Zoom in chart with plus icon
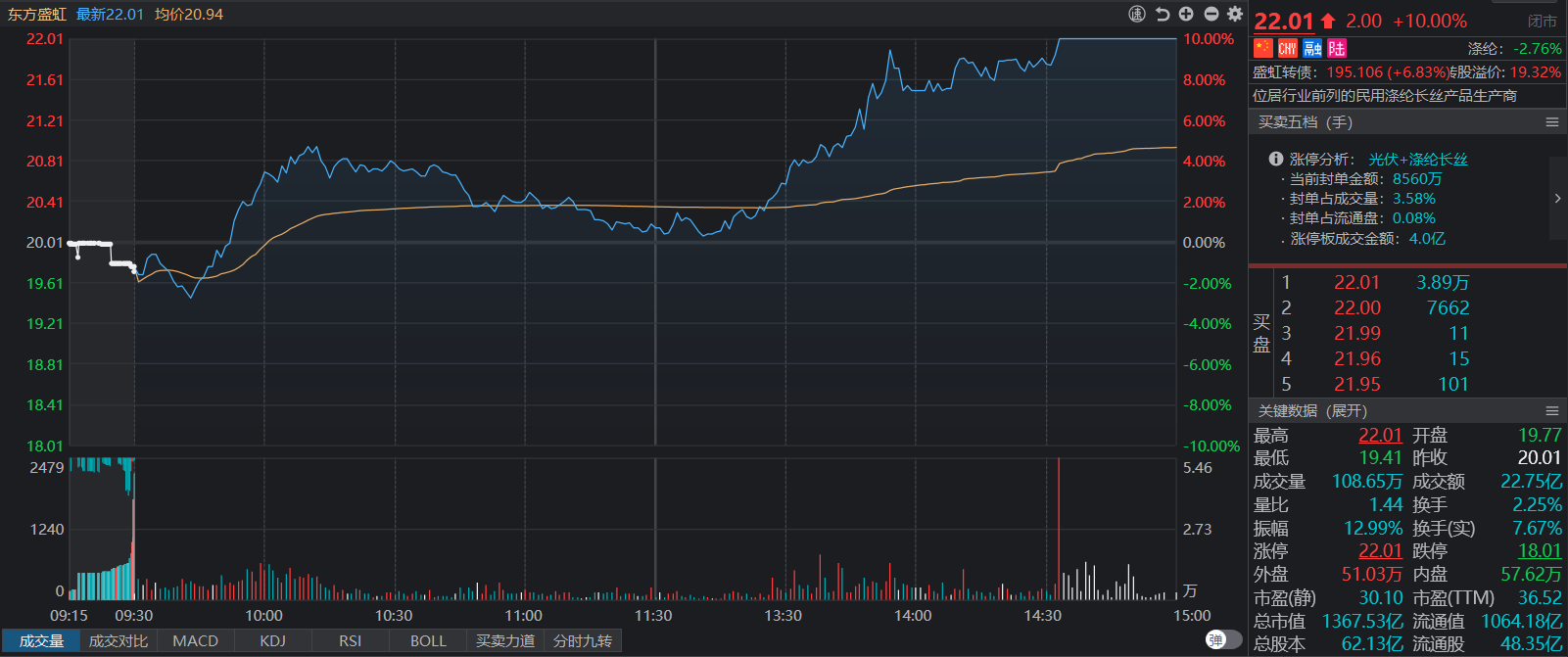This screenshot has width=1568, height=657. click(x=1186, y=14)
